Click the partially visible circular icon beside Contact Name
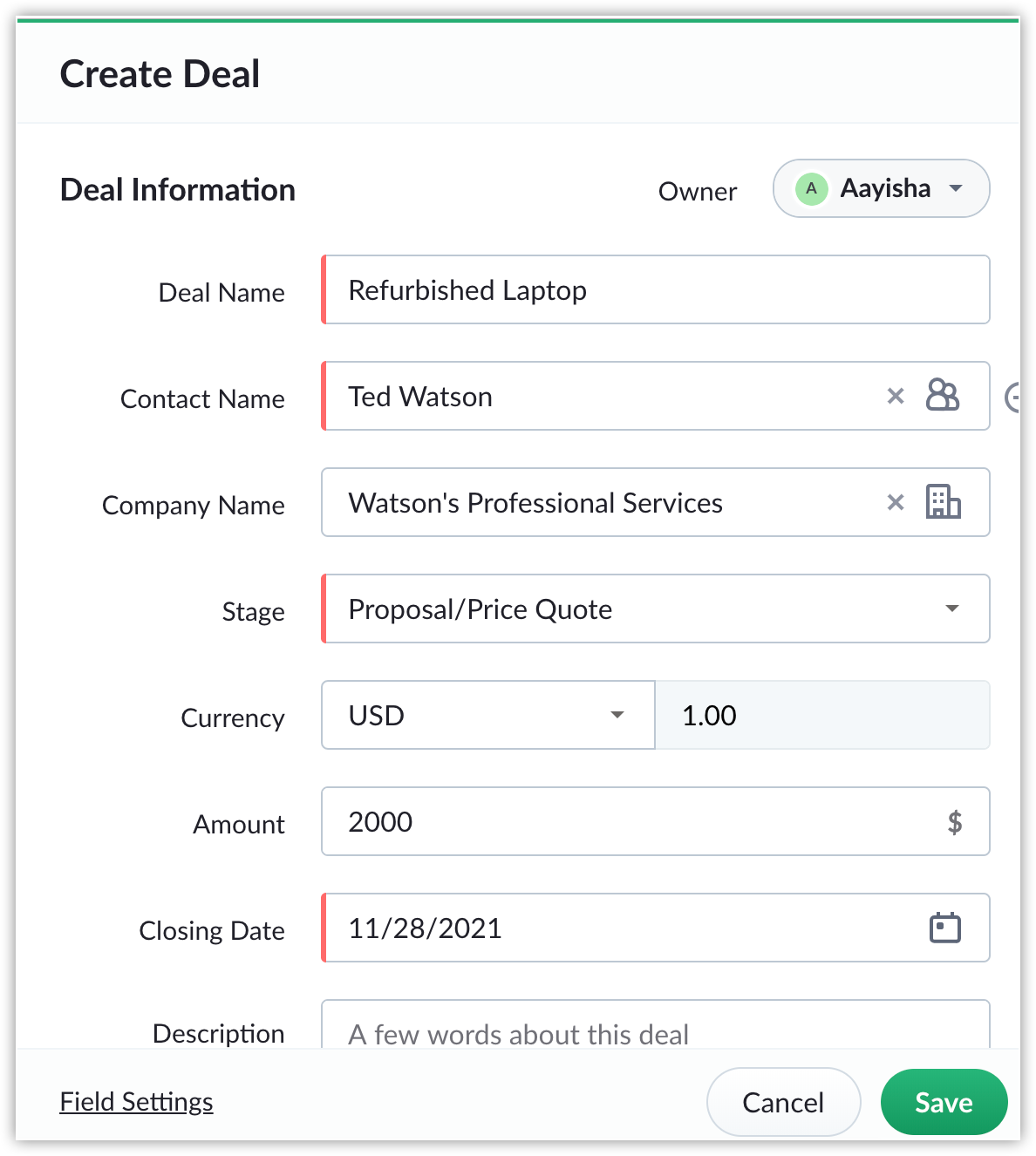The width and height of the screenshot is (1036, 1156). click(1012, 398)
